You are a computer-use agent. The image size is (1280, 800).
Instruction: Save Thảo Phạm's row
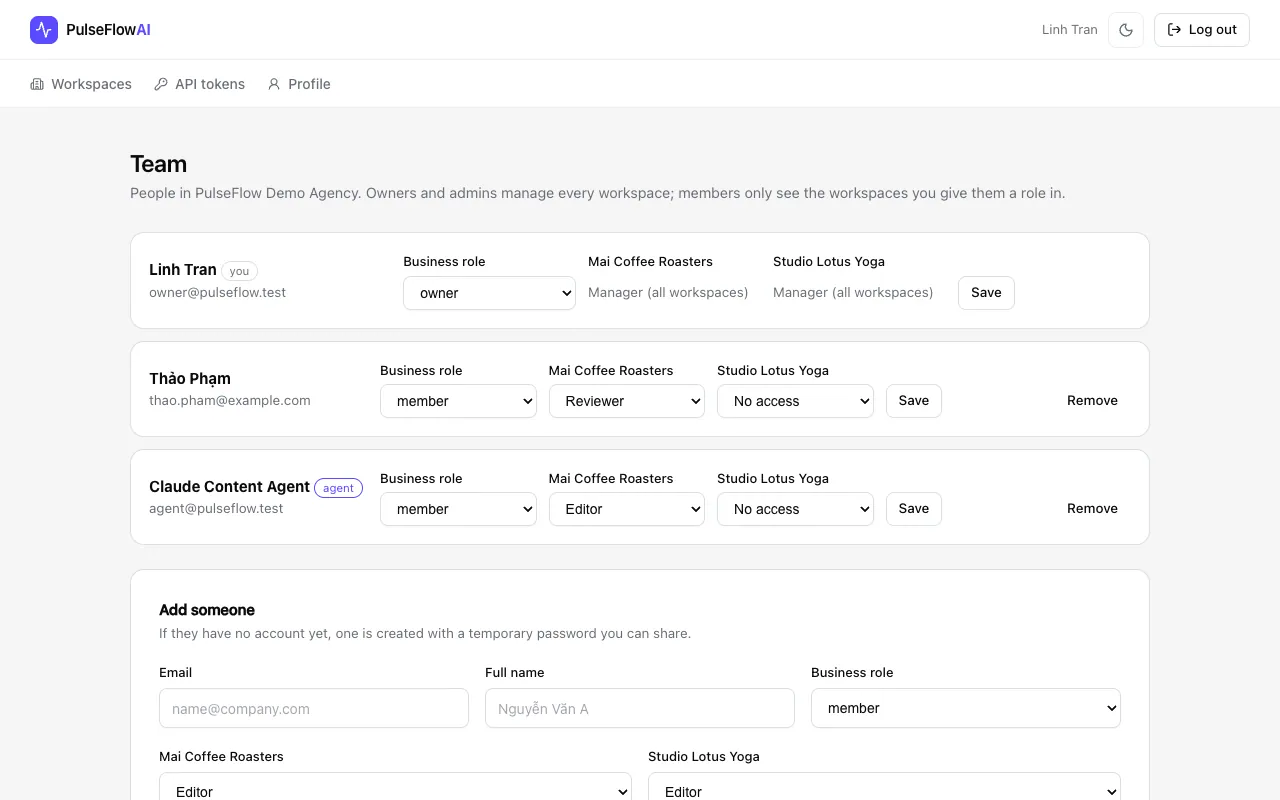coord(914,401)
